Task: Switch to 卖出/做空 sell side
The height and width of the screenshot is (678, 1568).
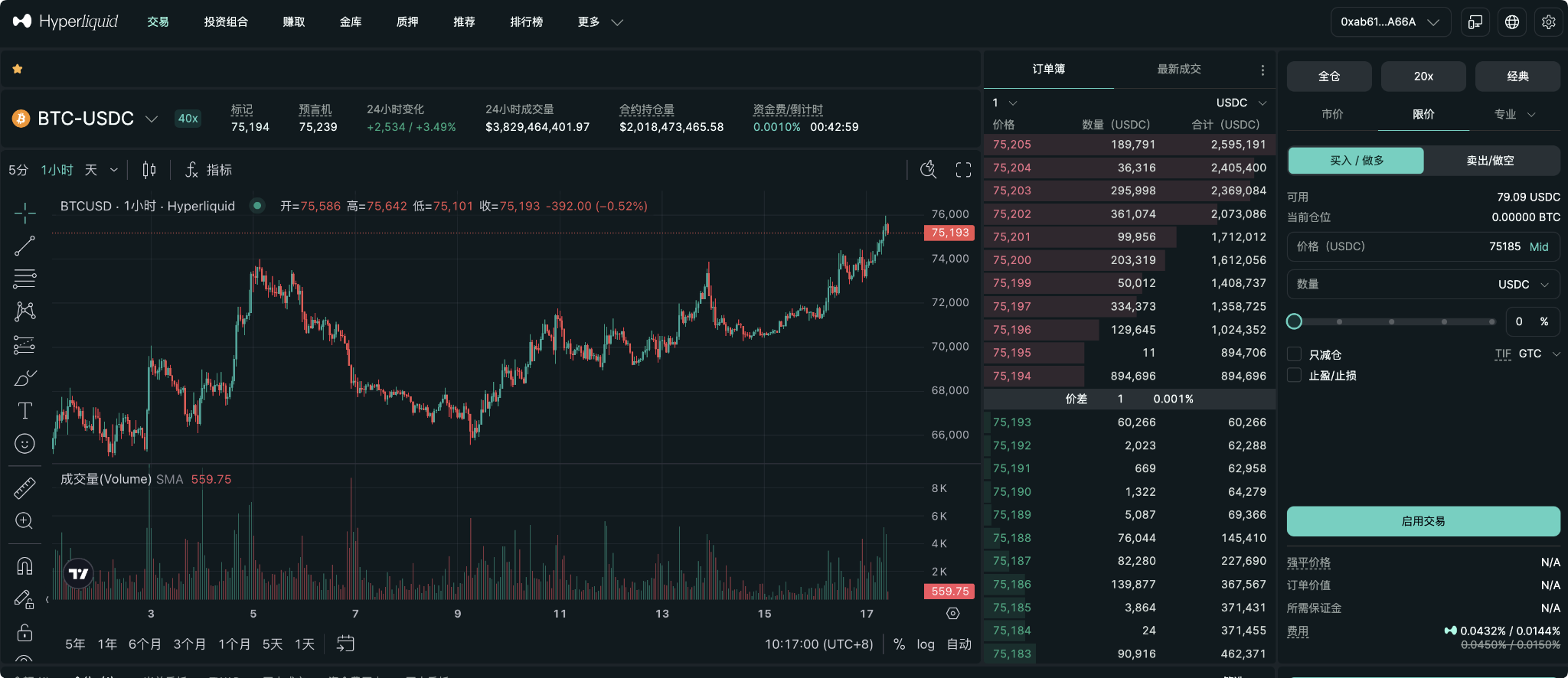Action: pos(1490,161)
